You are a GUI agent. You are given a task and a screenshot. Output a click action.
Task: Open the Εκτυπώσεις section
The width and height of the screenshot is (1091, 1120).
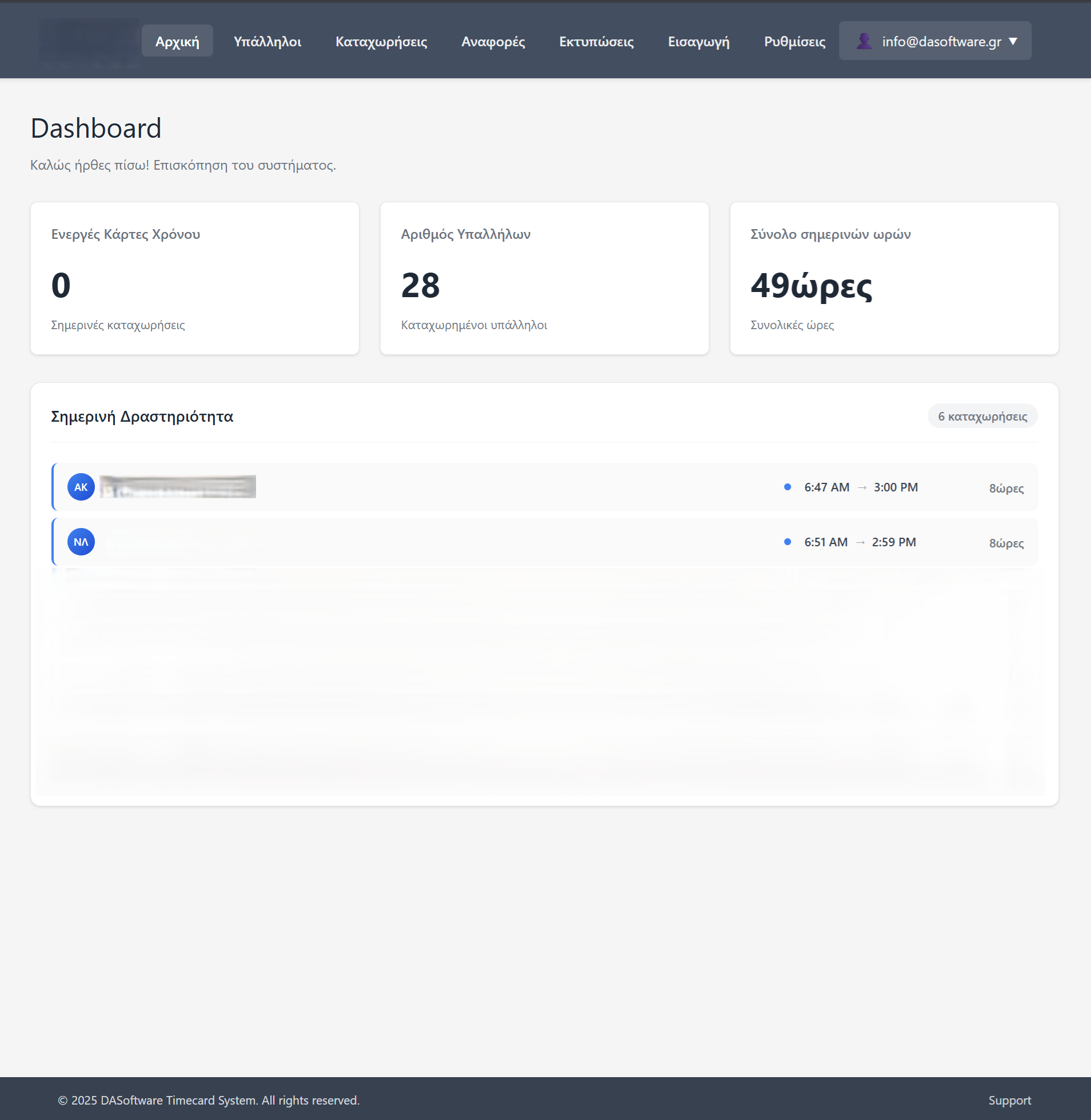click(596, 41)
